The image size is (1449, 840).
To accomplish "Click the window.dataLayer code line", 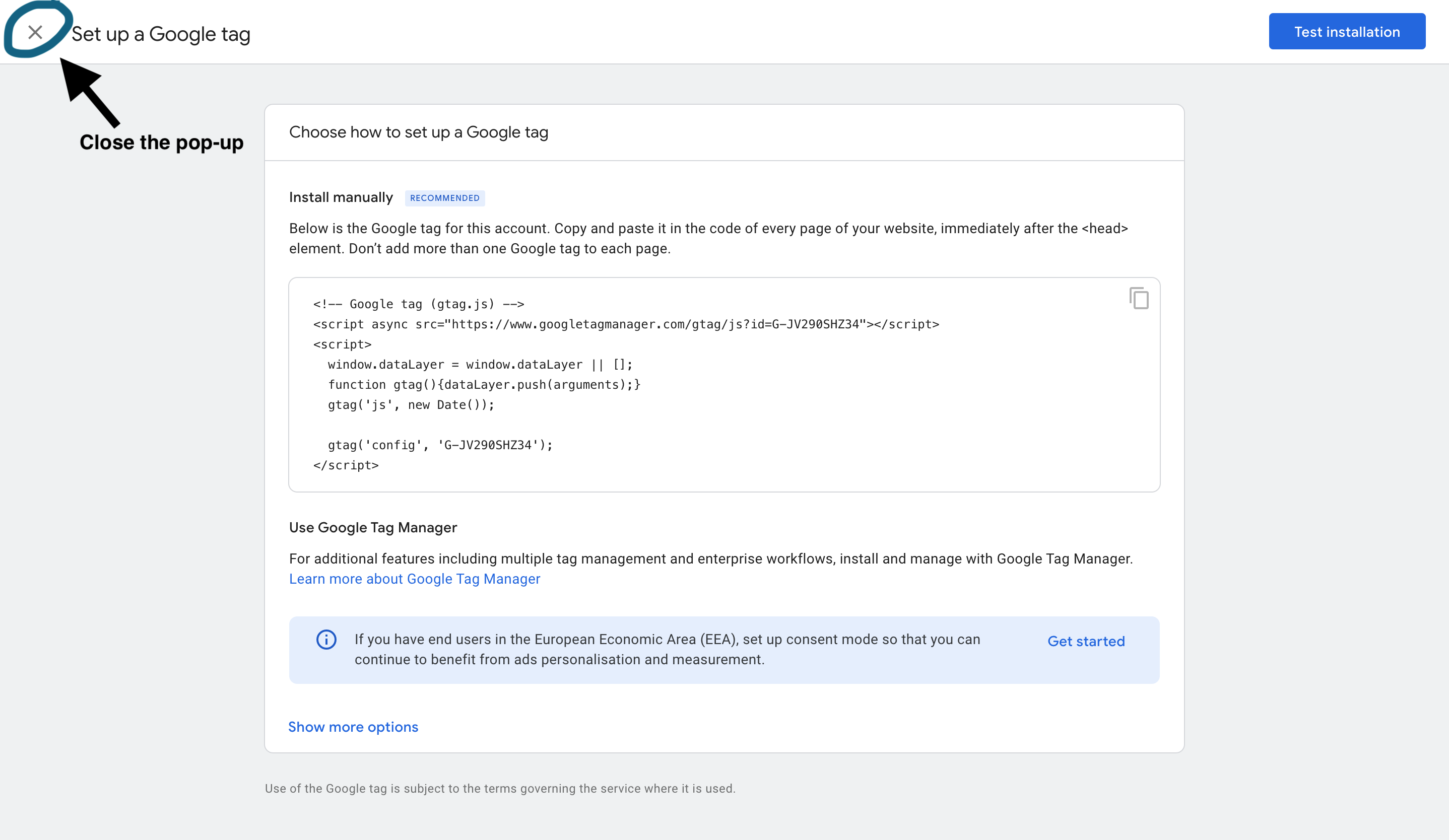I will (480, 364).
